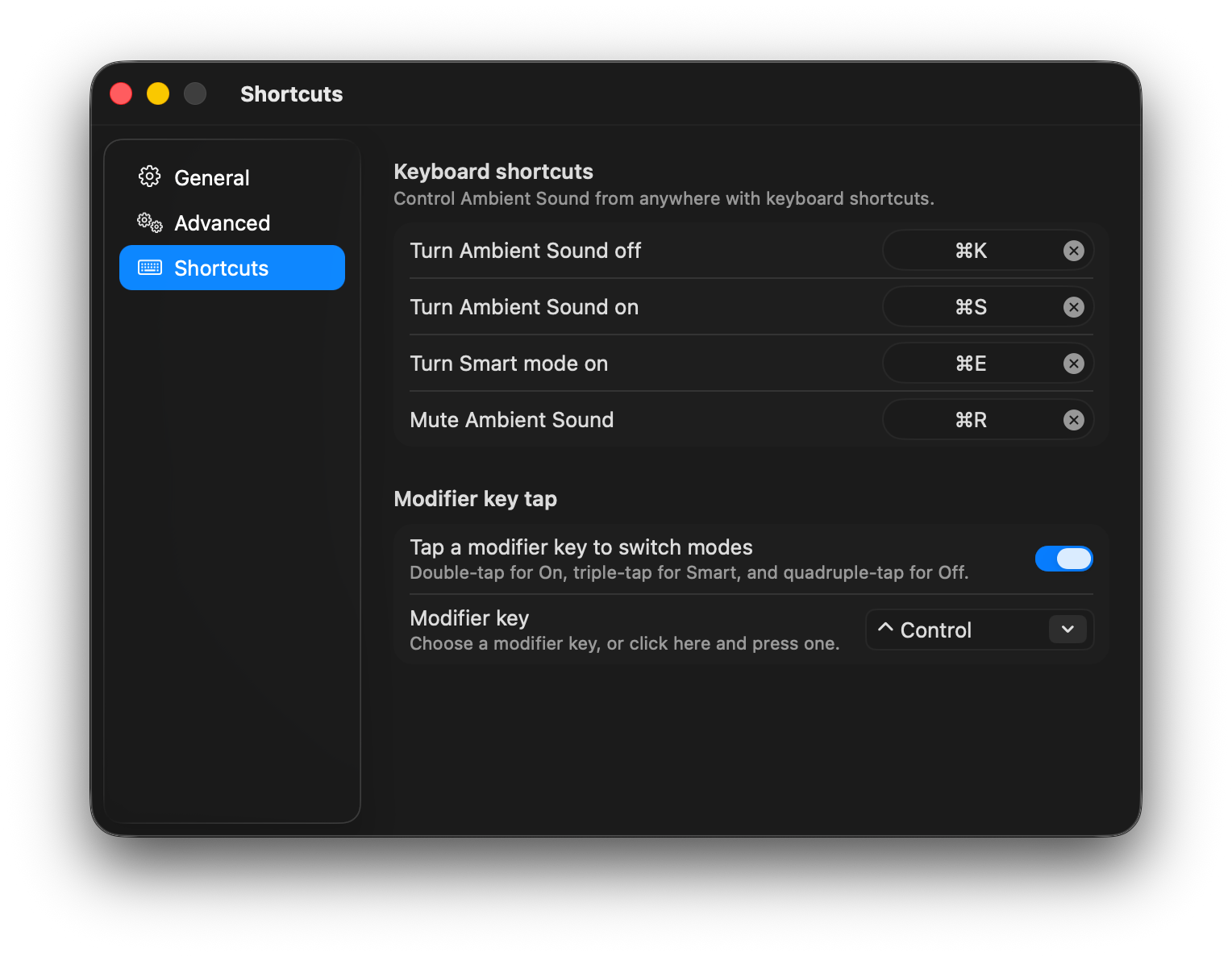The width and height of the screenshot is (1232, 956).
Task: Switch to the General settings section
Action: pos(211,177)
